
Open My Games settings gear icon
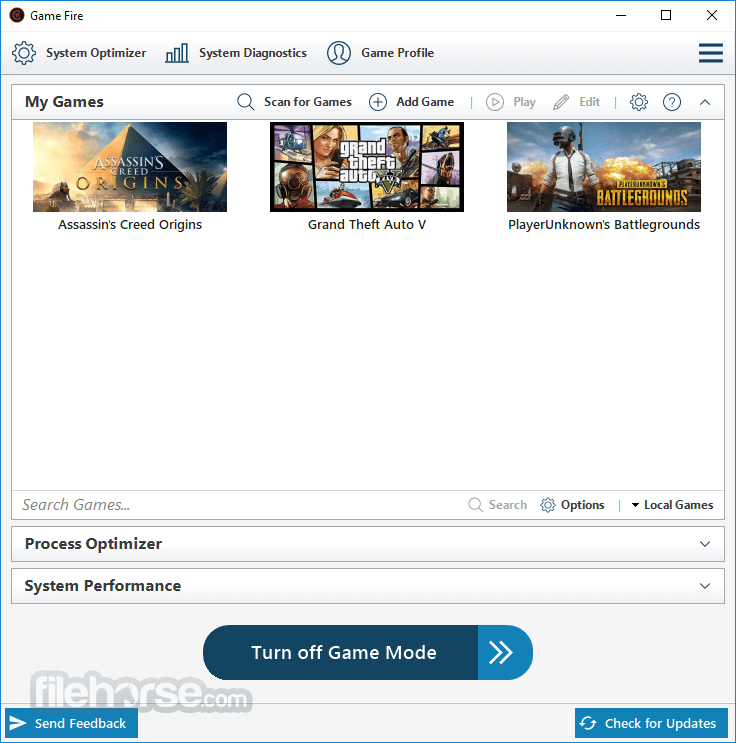(x=638, y=102)
